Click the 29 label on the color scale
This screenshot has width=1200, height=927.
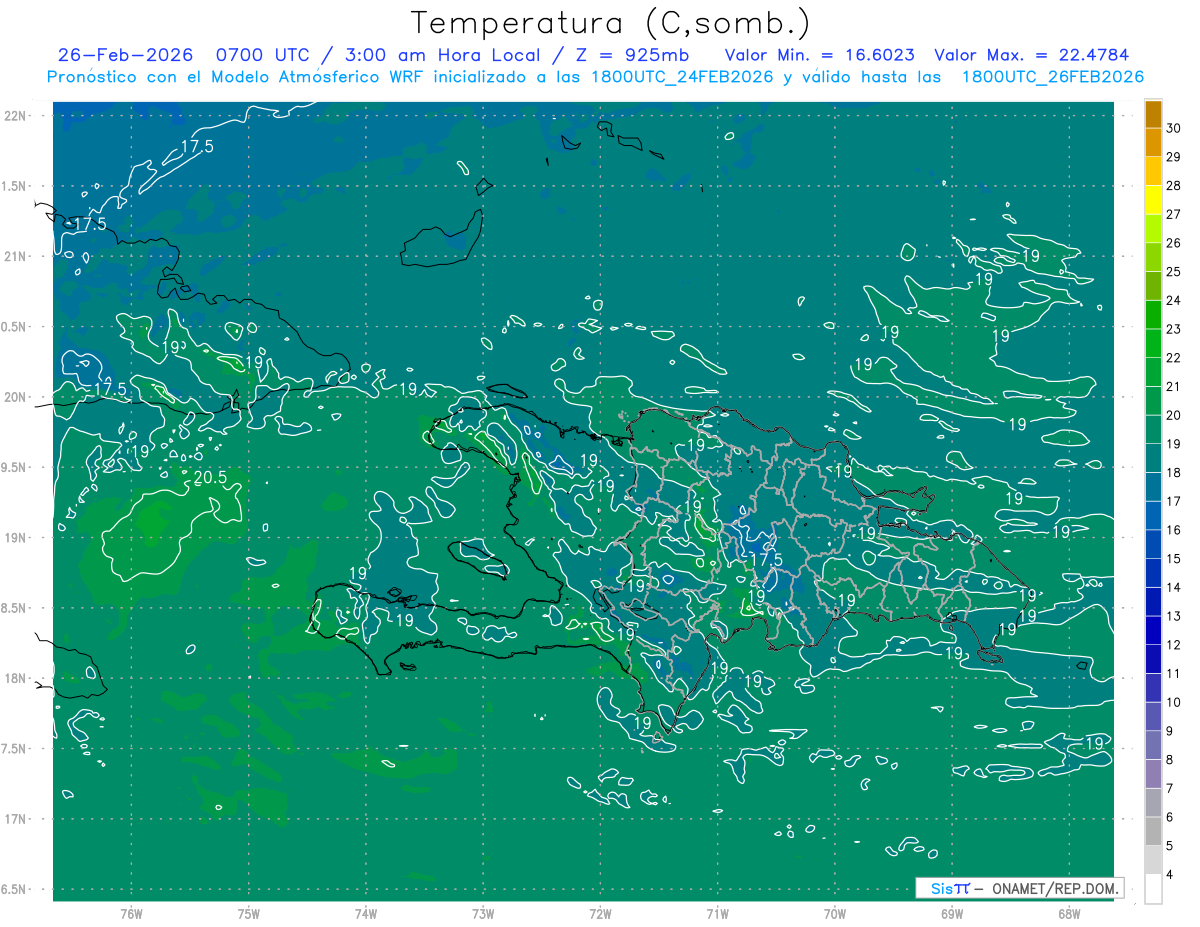pyautogui.click(x=1173, y=157)
